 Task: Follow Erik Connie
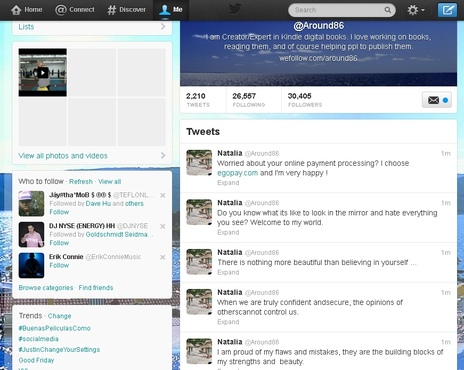pos(59,265)
